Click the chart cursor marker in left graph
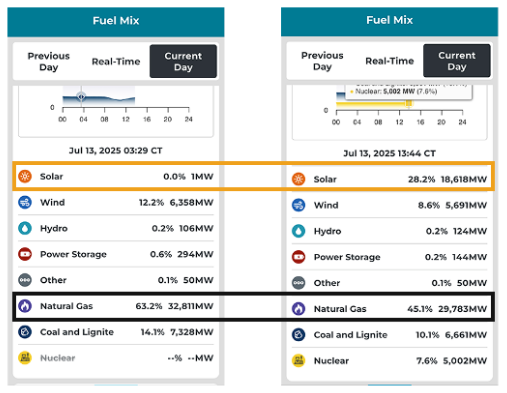 [x=81, y=97]
